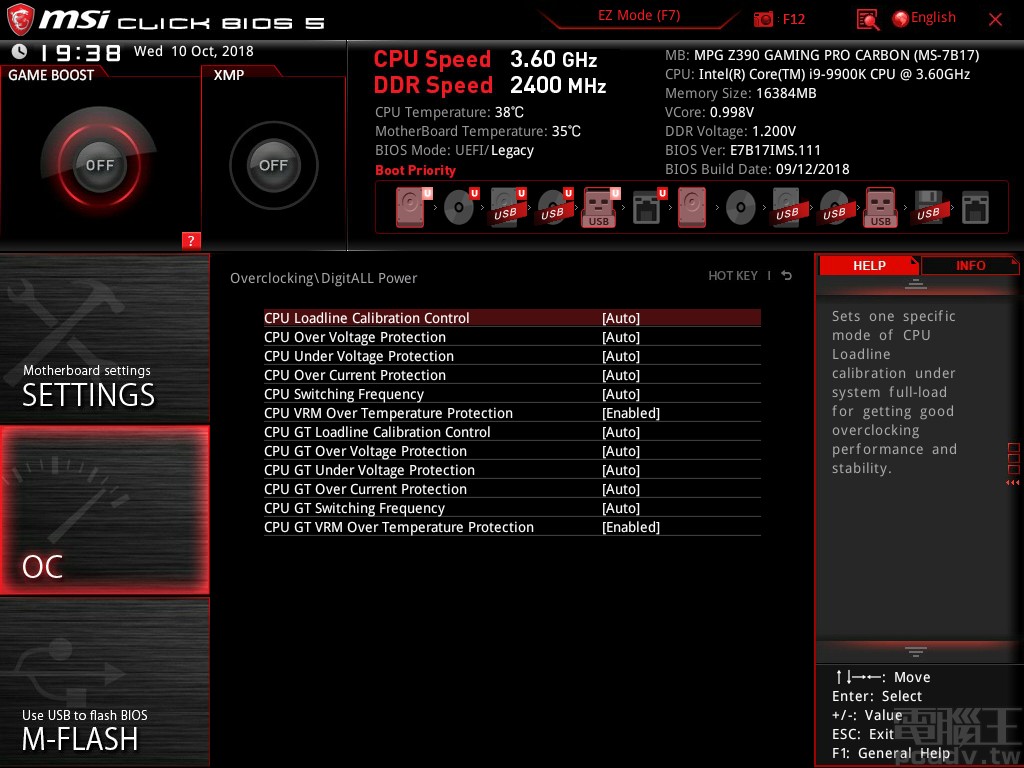Open the CPU GT Over Voltage Protection [Auto] value
This screenshot has height=768, width=1024.
[x=620, y=451]
